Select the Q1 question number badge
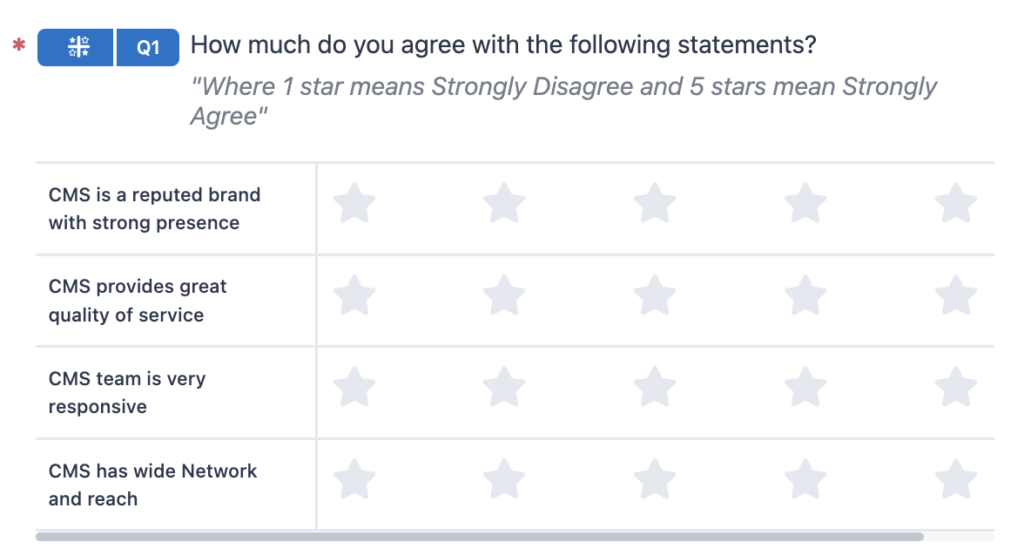 coord(148,47)
